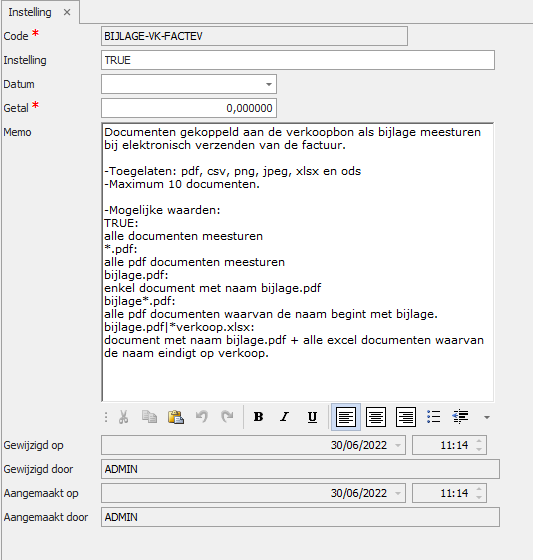Viewport: 533px width, 560px height.
Task: Click memo line "enkel document met naam bijlage.pdf"
Action: 213,288
